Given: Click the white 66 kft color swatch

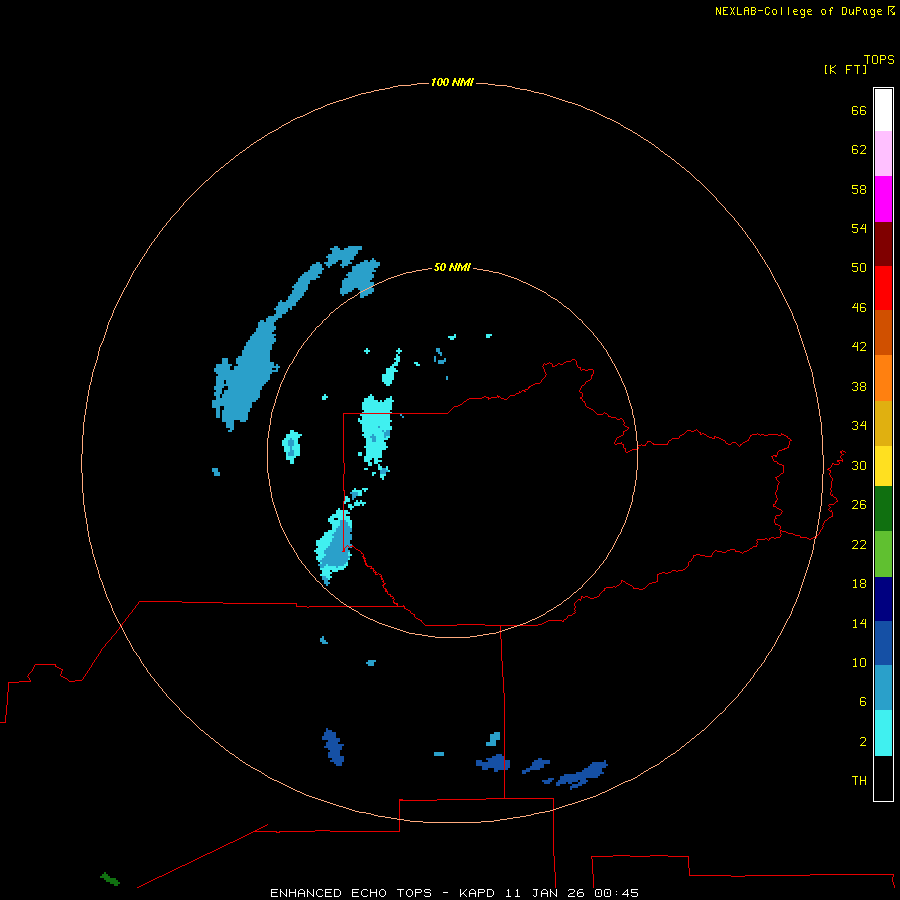Looking at the screenshot, I should [883, 110].
